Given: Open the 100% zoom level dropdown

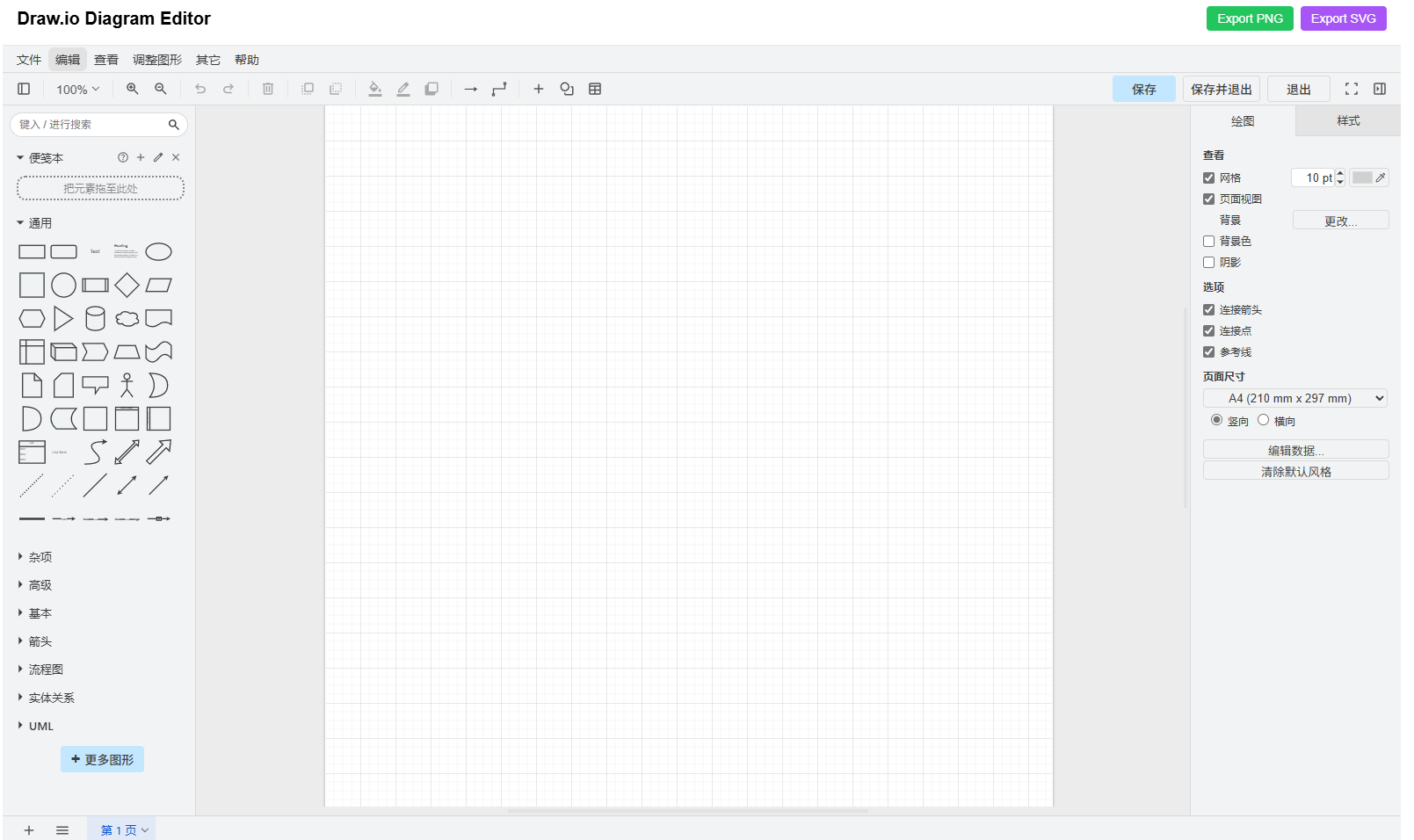Looking at the screenshot, I should click(x=76, y=89).
